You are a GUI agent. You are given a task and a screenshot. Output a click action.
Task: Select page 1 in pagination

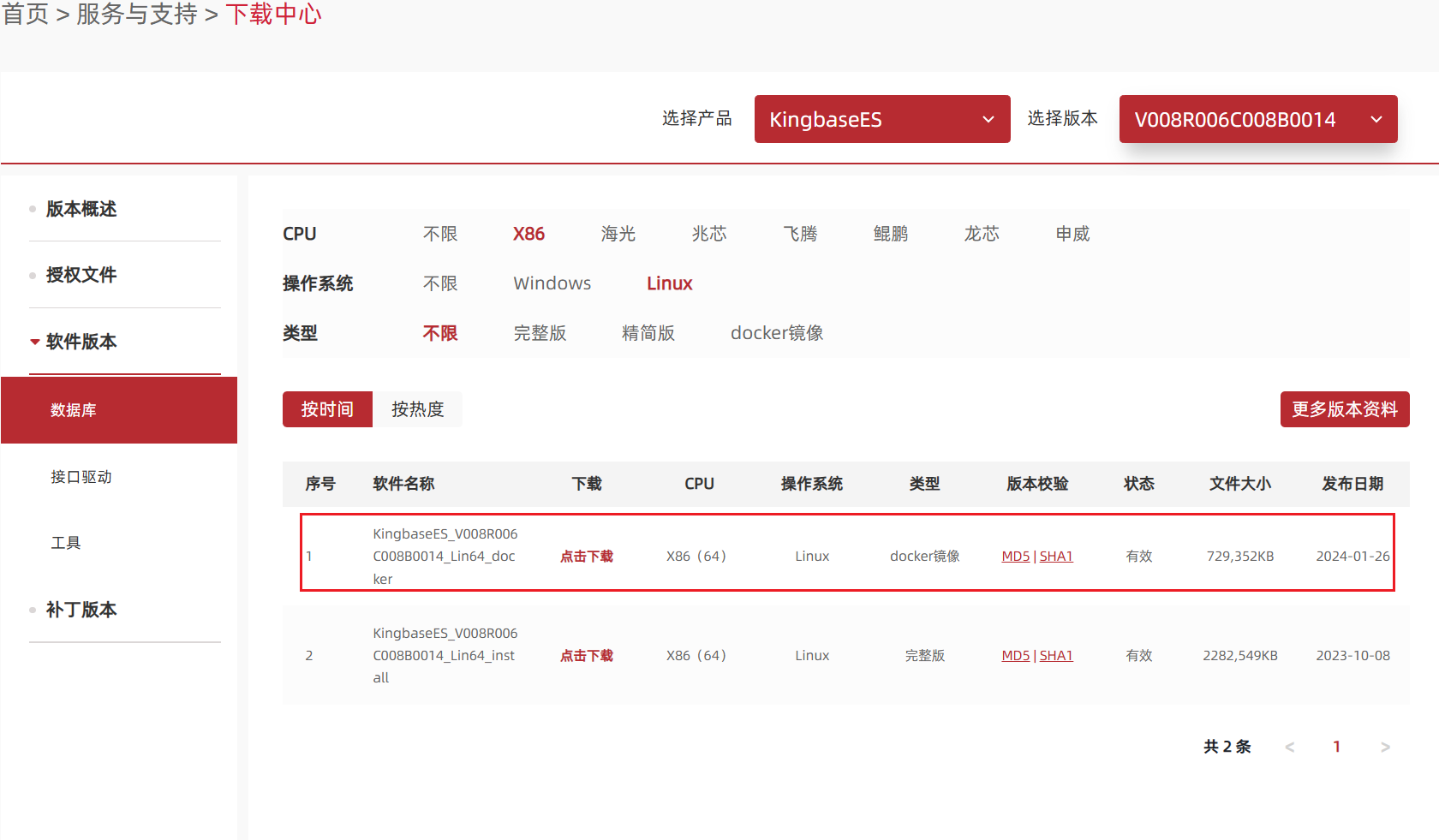tap(1337, 747)
